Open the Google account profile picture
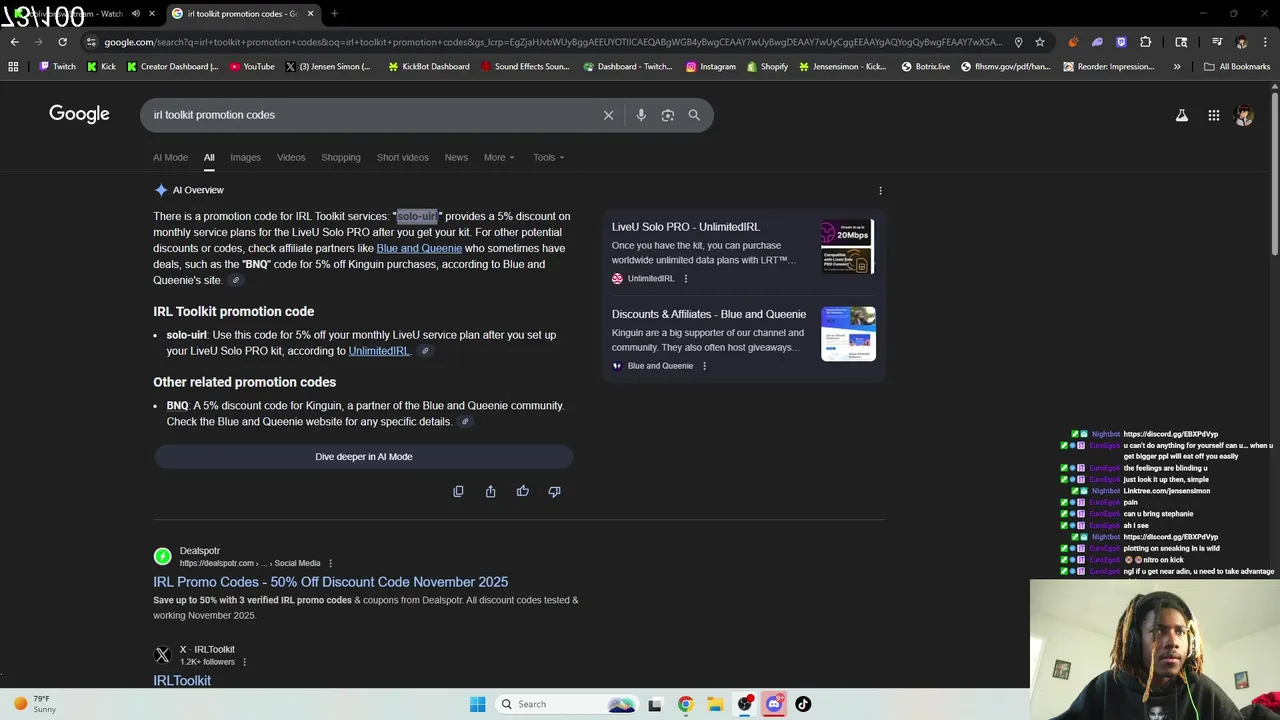 coord(1244,115)
